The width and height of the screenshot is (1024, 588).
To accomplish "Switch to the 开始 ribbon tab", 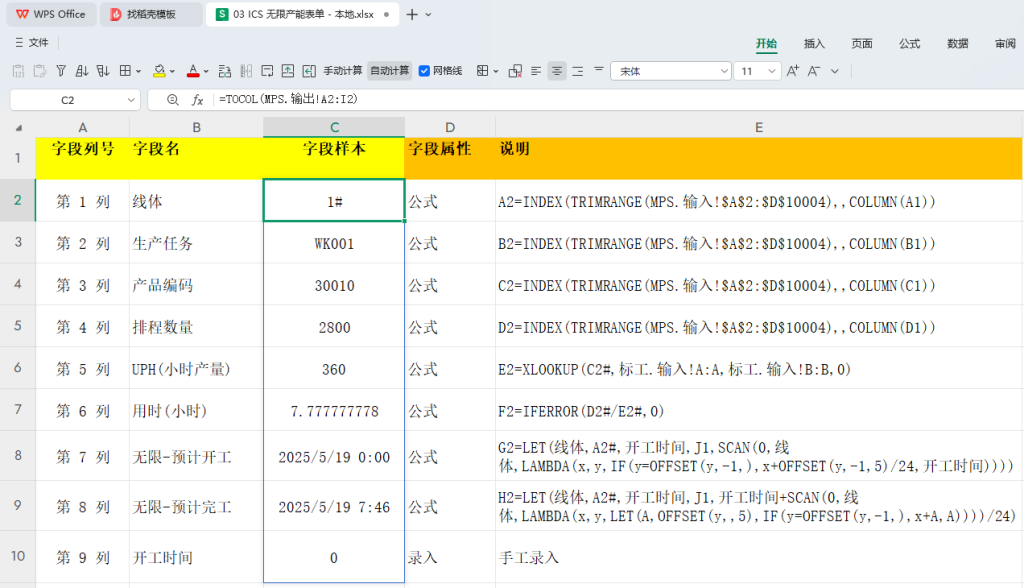I will [766, 44].
